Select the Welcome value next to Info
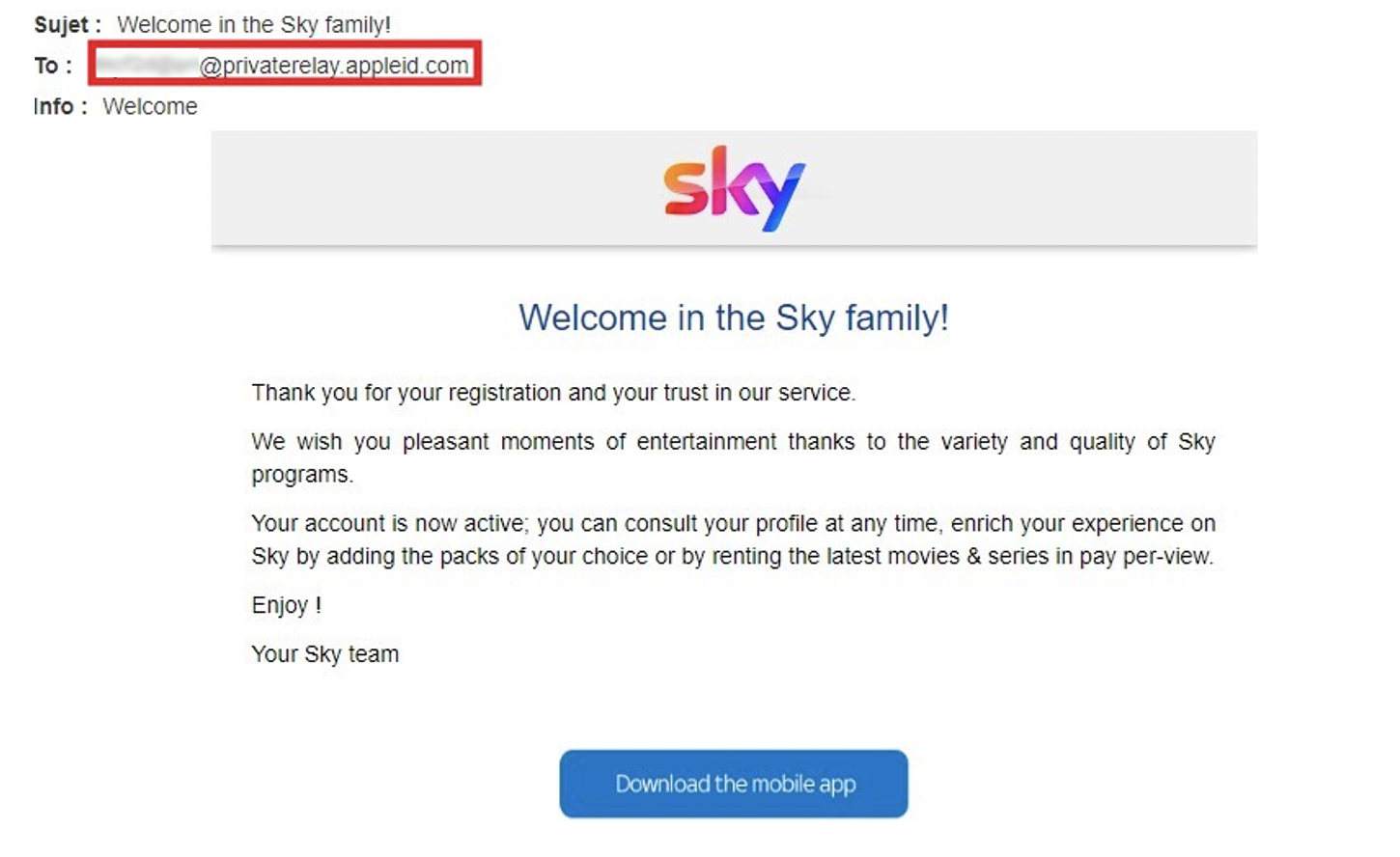1400x857 pixels. 150,106
